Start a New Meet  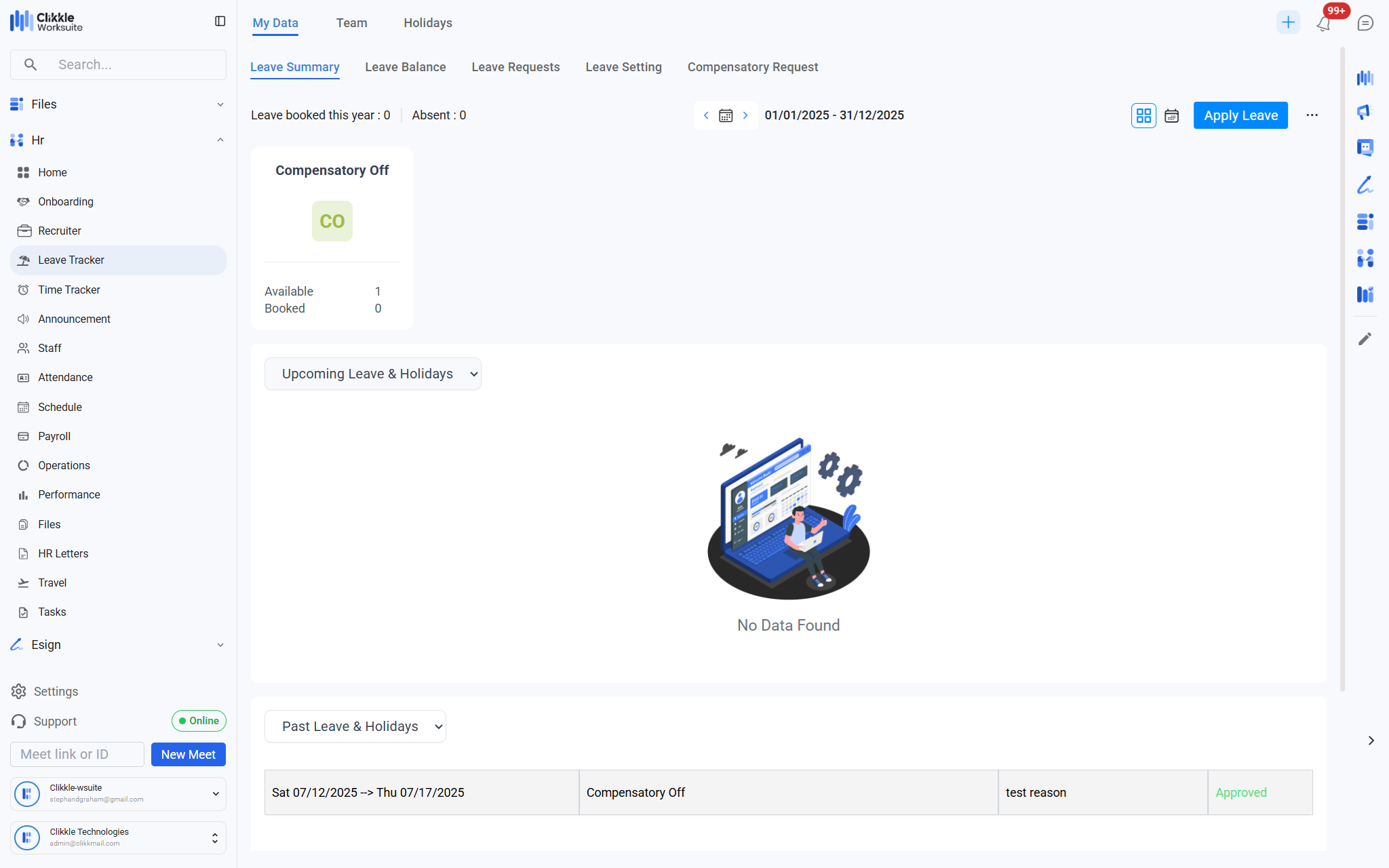(188, 754)
